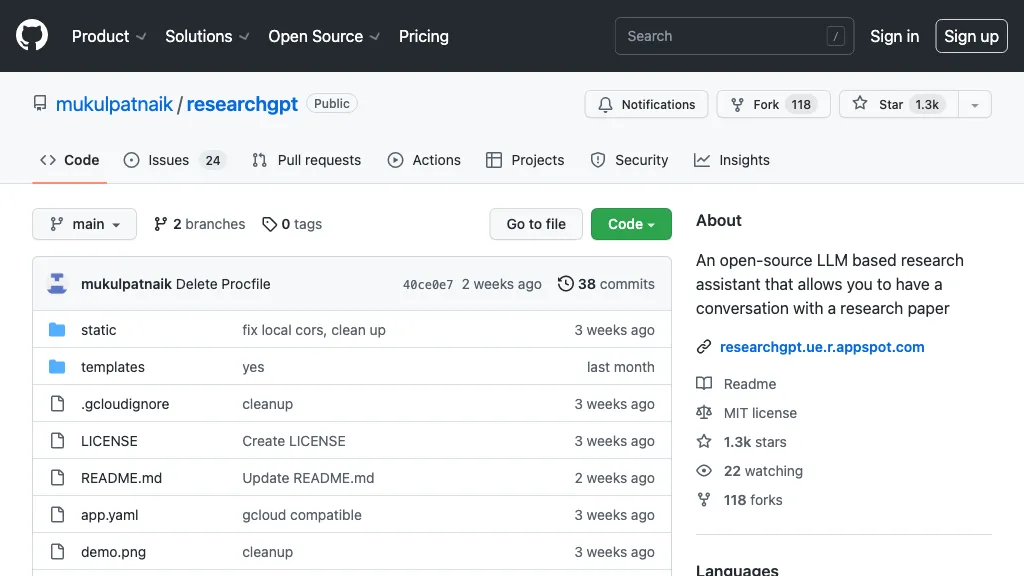The image size is (1024, 576).
Task: Click the branches icon next to '2 branches'
Action: click(x=161, y=224)
